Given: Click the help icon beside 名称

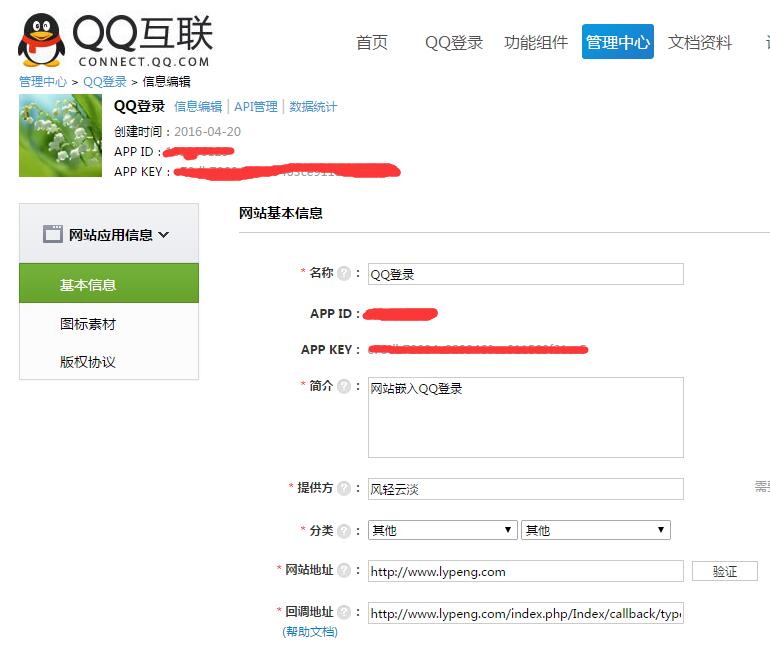Looking at the screenshot, I should point(344,273).
